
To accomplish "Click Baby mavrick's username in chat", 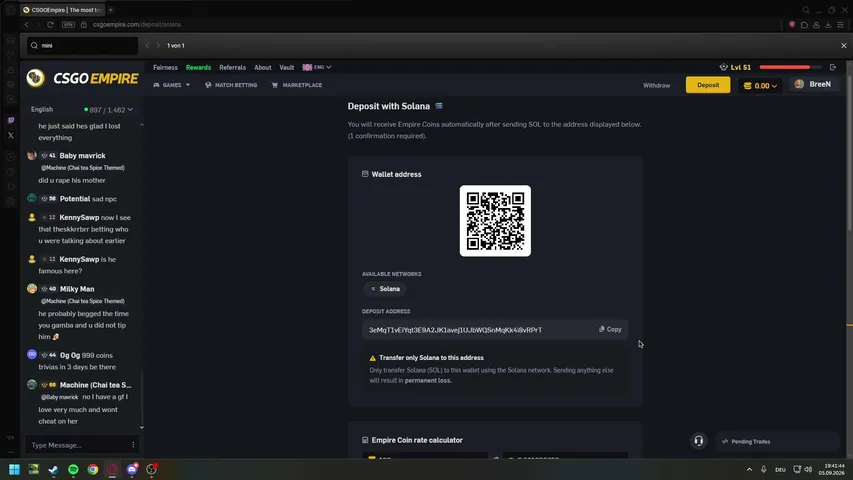I will coord(82,156).
